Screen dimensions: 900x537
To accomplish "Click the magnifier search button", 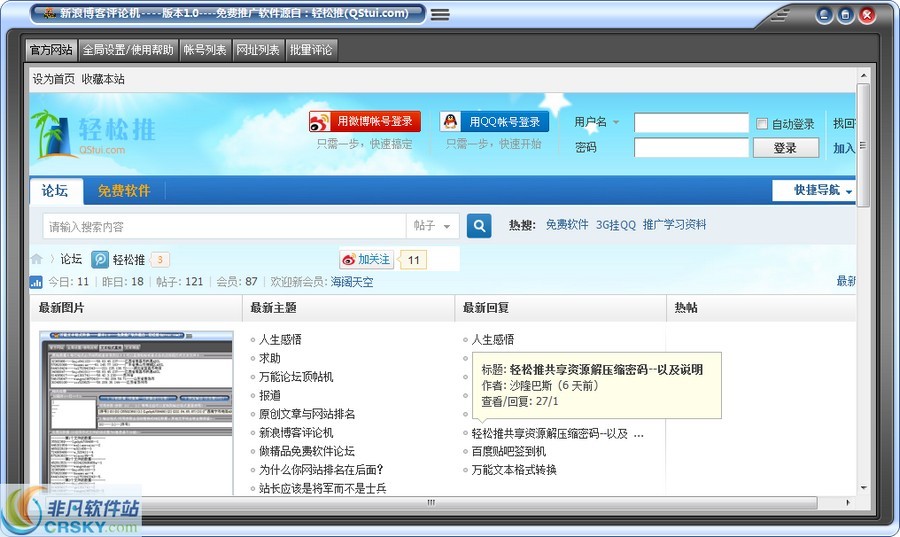I will click(x=479, y=226).
